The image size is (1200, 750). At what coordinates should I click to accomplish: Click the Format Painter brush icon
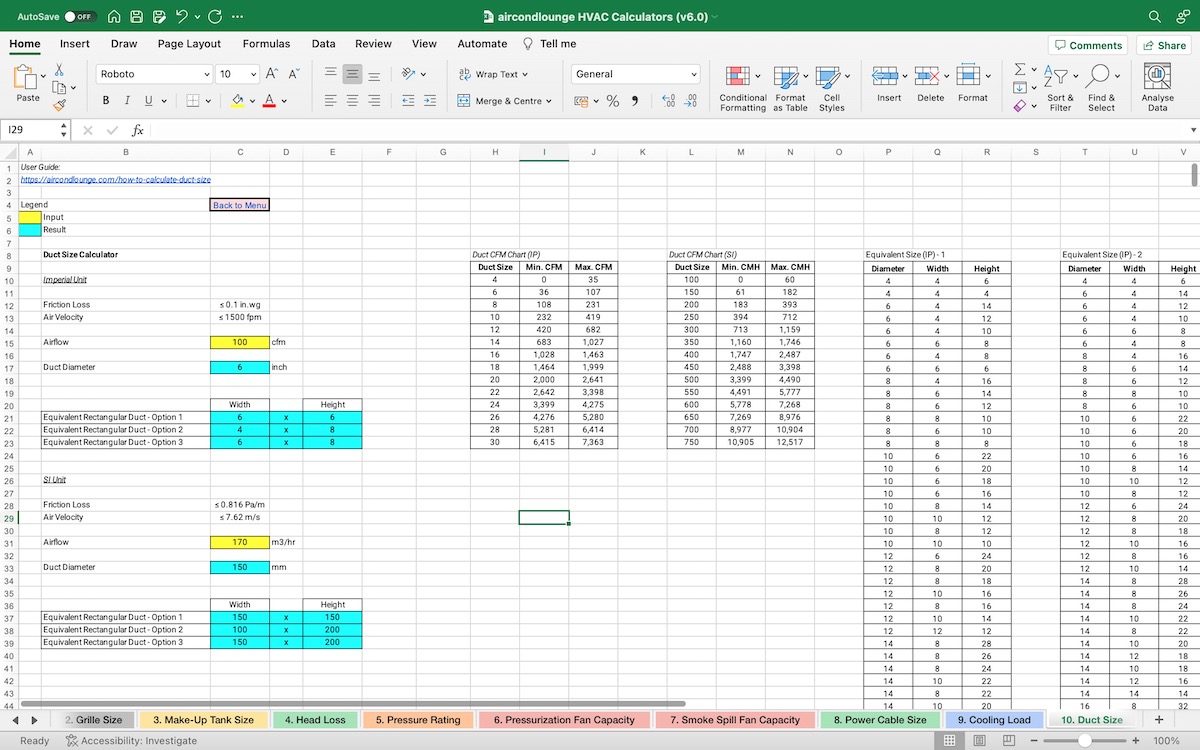pyautogui.click(x=59, y=104)
